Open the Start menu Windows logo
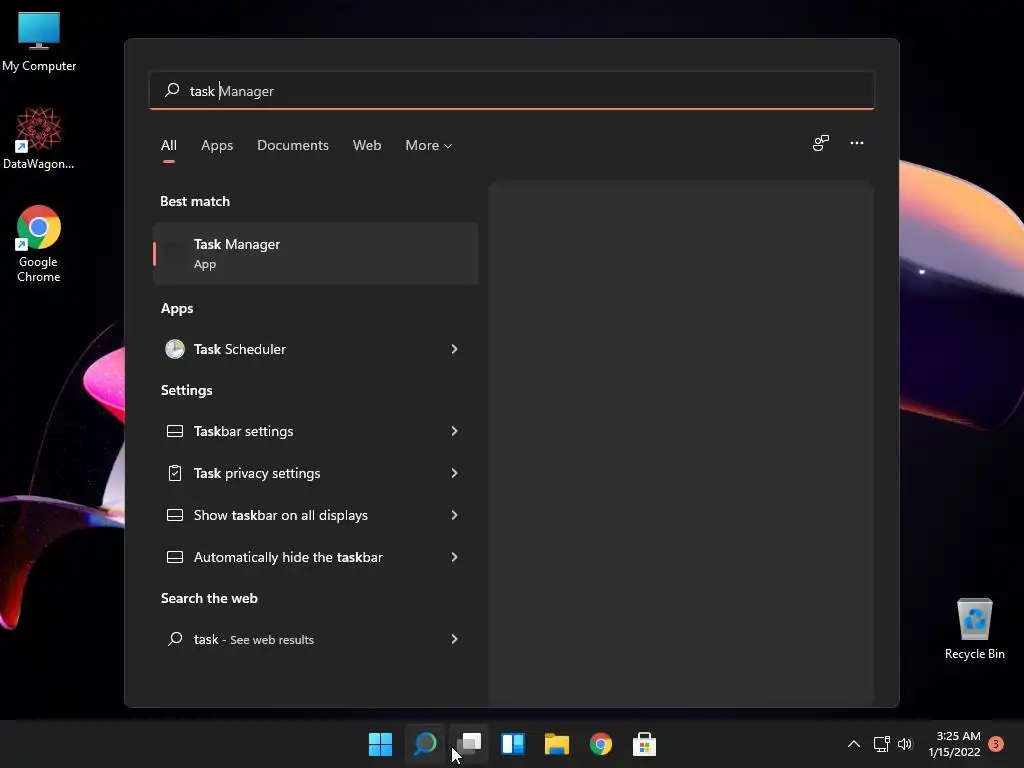This screenshot has width=1024, height=768. pos(380,744)
